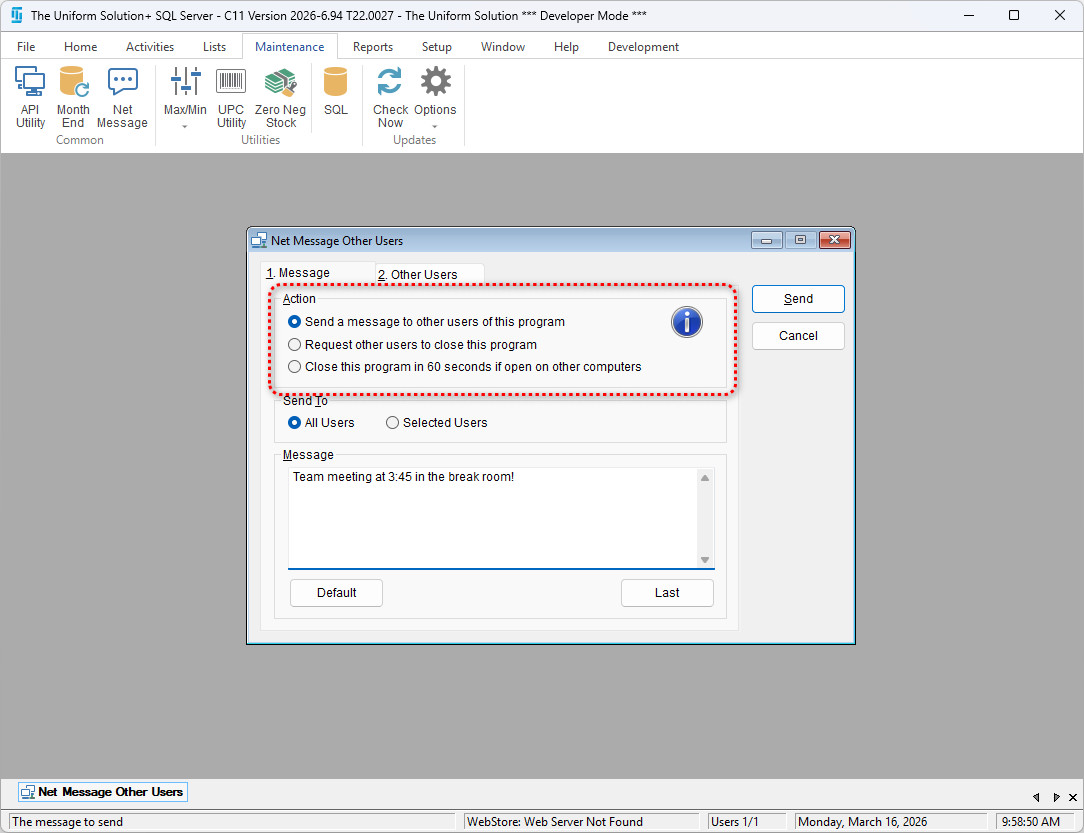Load the Last message button
Viewport: 1084px width, 833px height.
click(667, 593)
